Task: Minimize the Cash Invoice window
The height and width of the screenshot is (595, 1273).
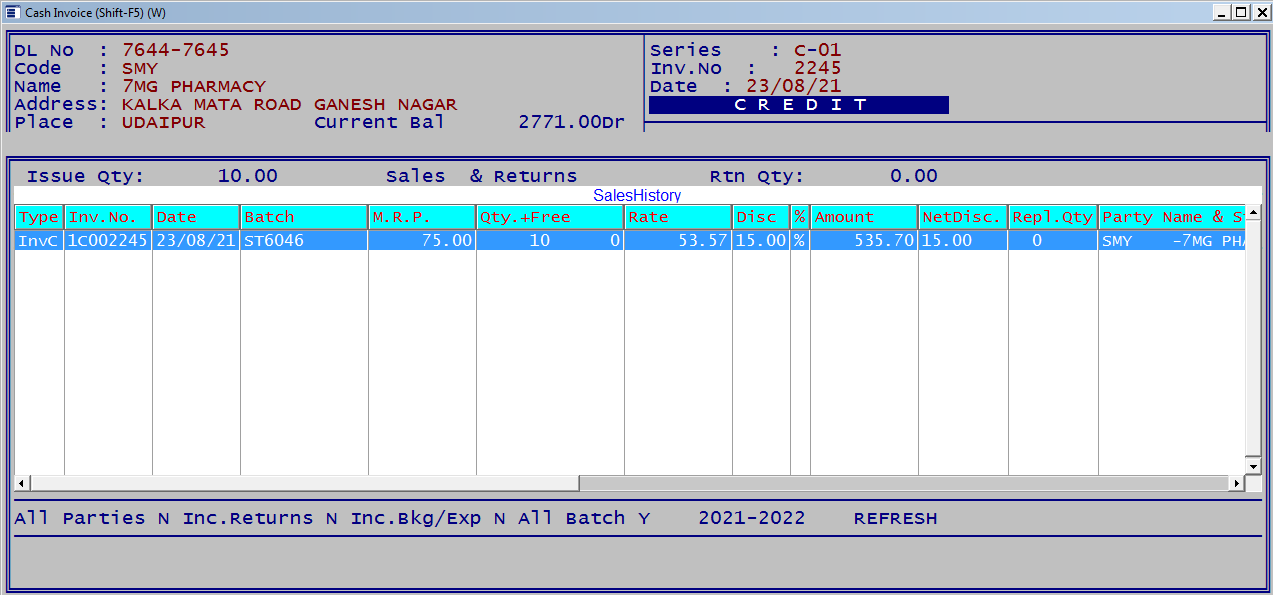Action: 1222,12
